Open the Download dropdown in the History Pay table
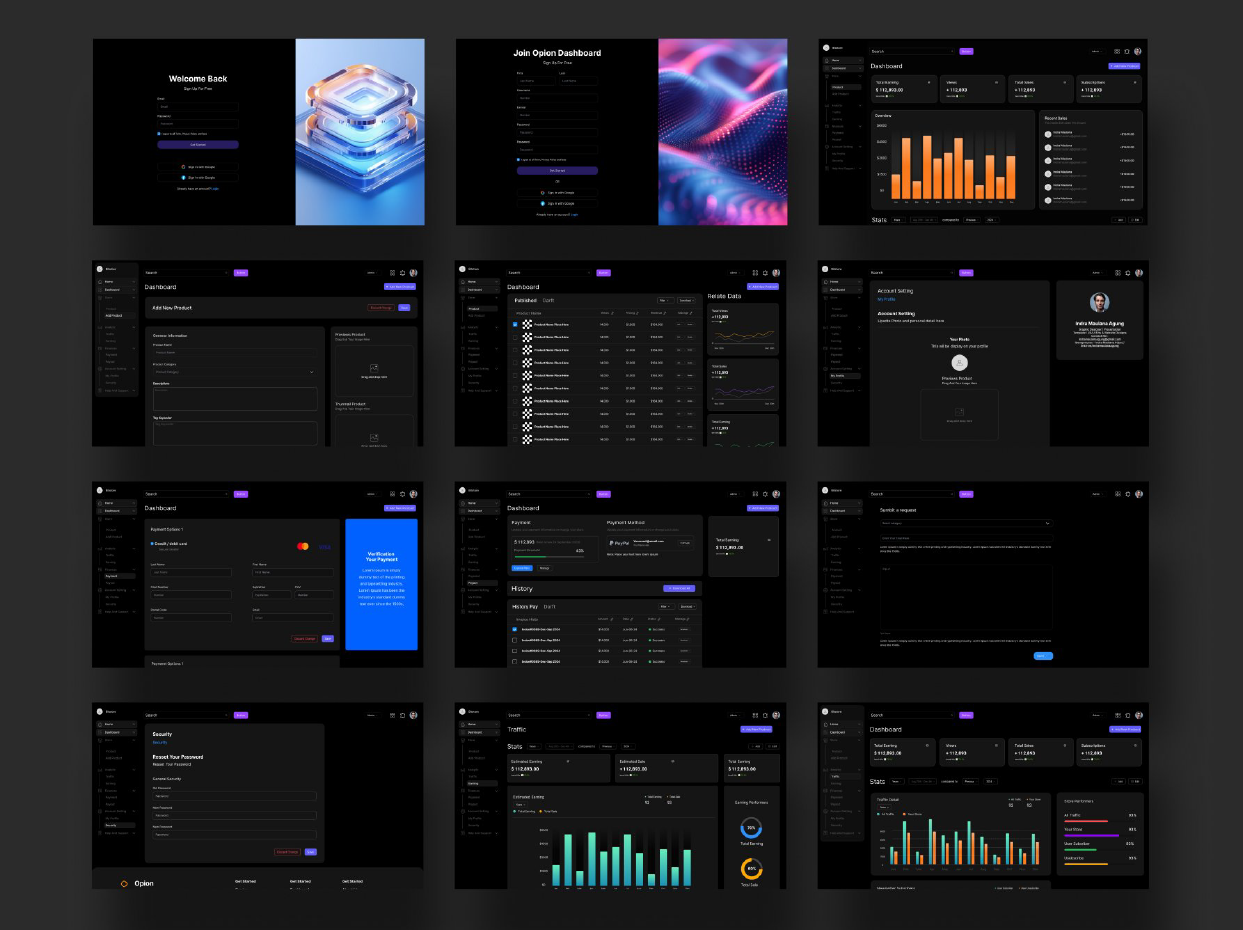Viewport: 1243px width, 930px height. tap(687, 606)
